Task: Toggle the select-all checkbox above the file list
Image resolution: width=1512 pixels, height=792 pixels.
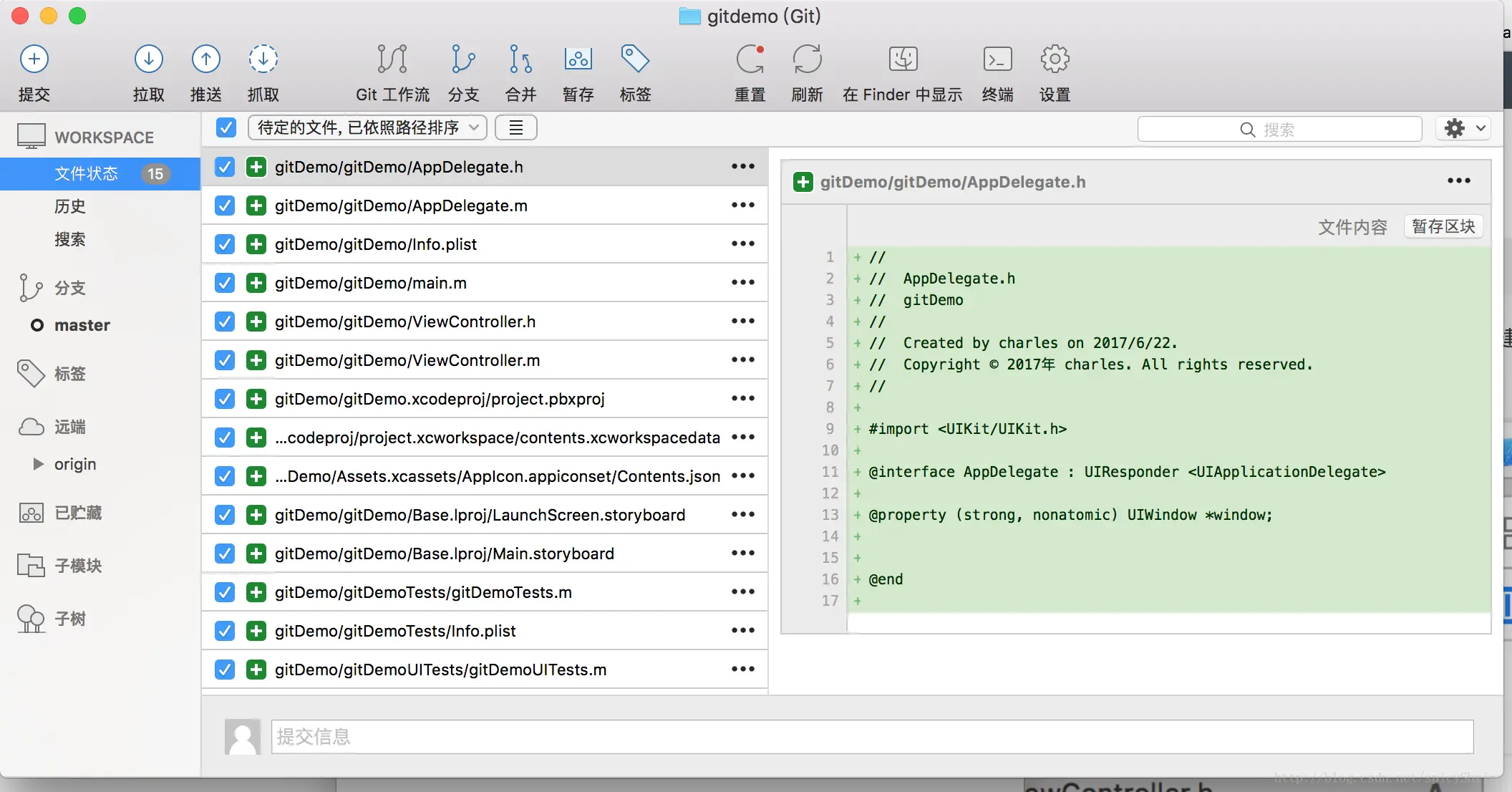Action: [x=226, y=127]
